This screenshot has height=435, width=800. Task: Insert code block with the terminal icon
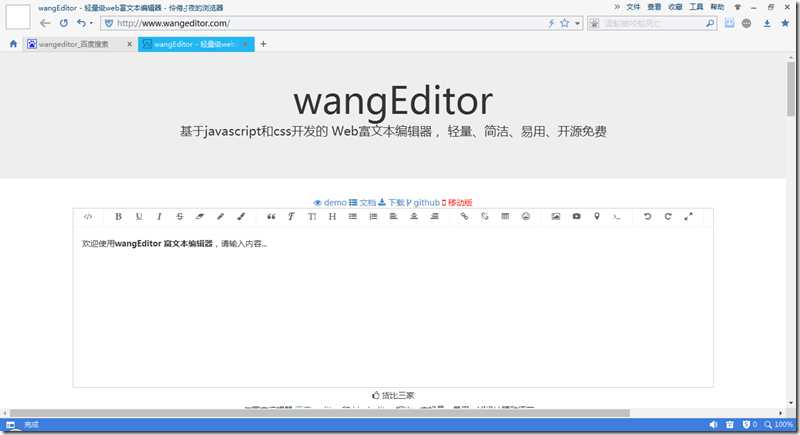(x=617, y=217)
